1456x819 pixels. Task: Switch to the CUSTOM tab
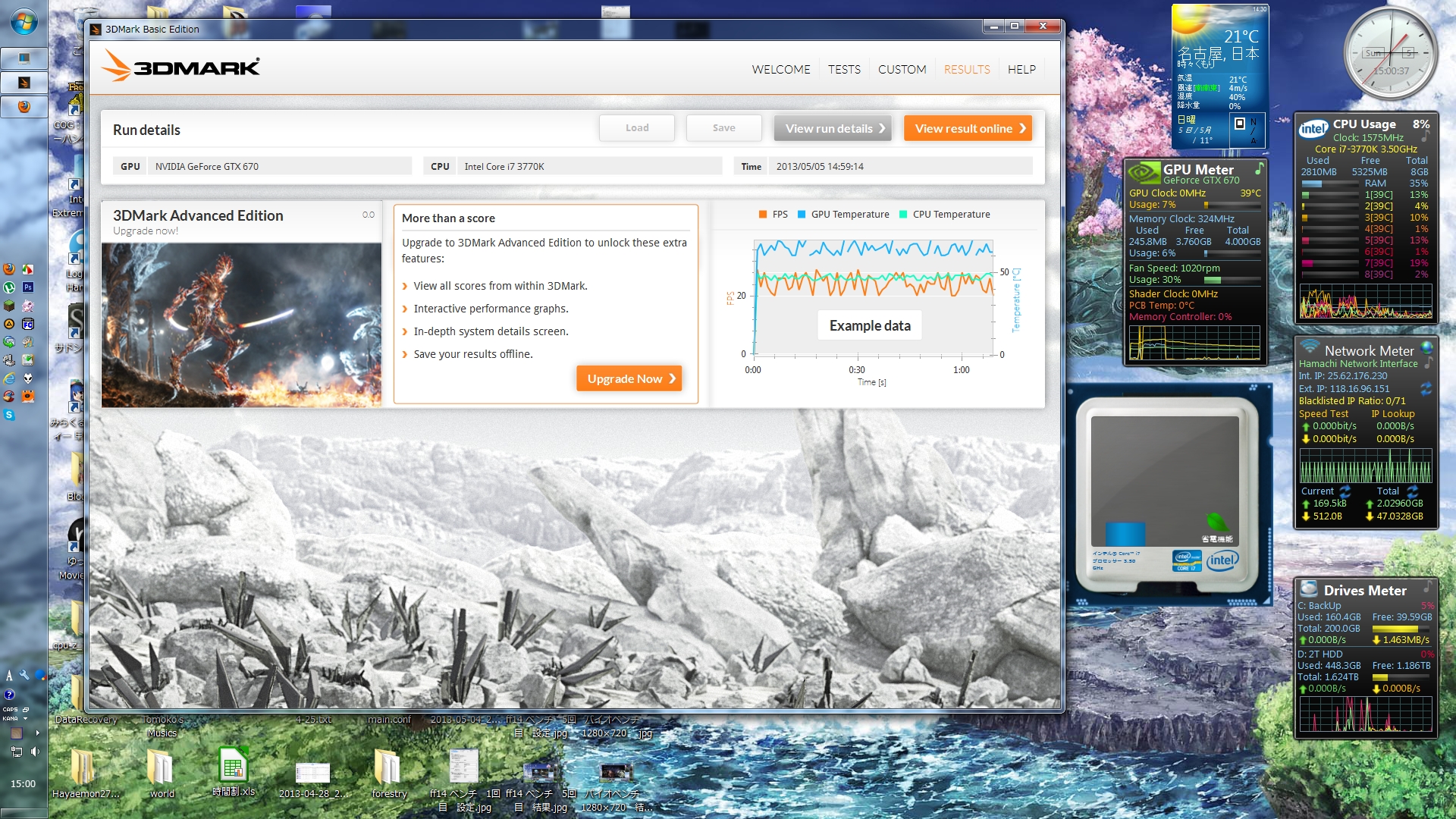tap(902, 69)
